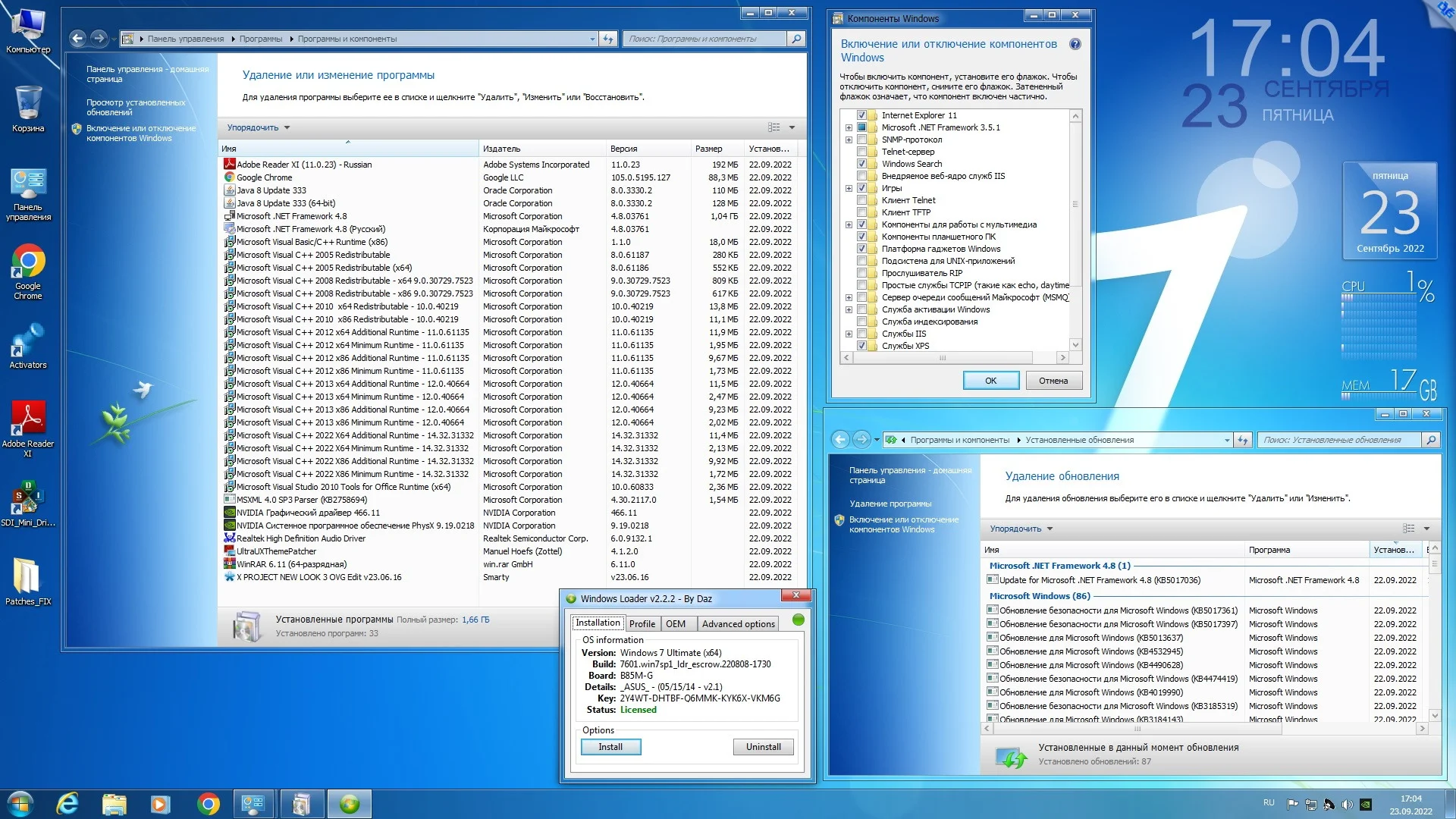The width and height of the screenshot is (1456, 819).
Task: Toggle Windows Search component checkbox
Action: pyautogui.click(x=861, y=164)
